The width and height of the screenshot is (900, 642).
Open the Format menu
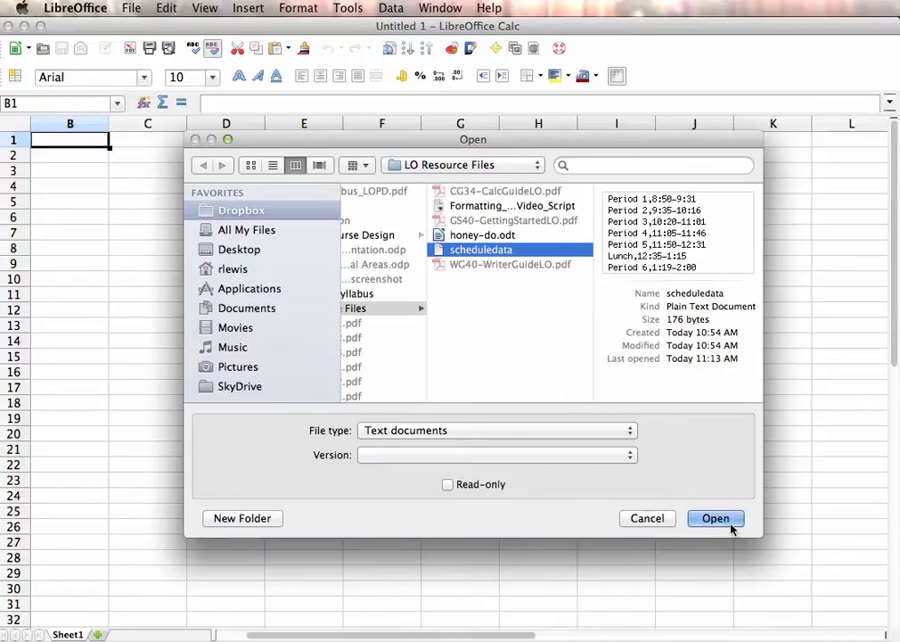coord(298,8)
